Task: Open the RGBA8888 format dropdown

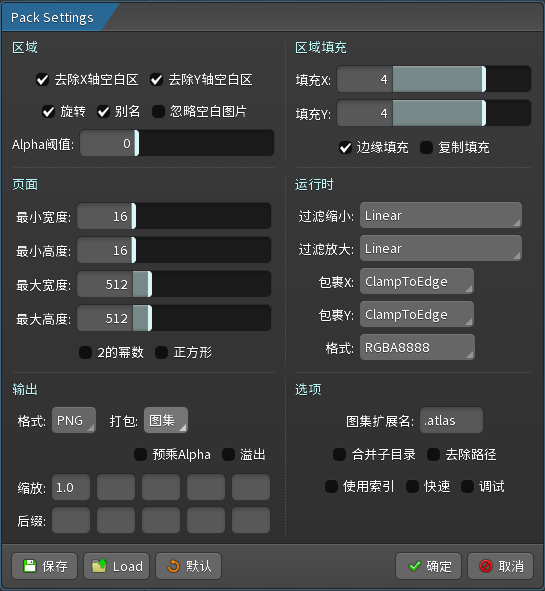Action: pyautogui.click(x=417, y=347)
